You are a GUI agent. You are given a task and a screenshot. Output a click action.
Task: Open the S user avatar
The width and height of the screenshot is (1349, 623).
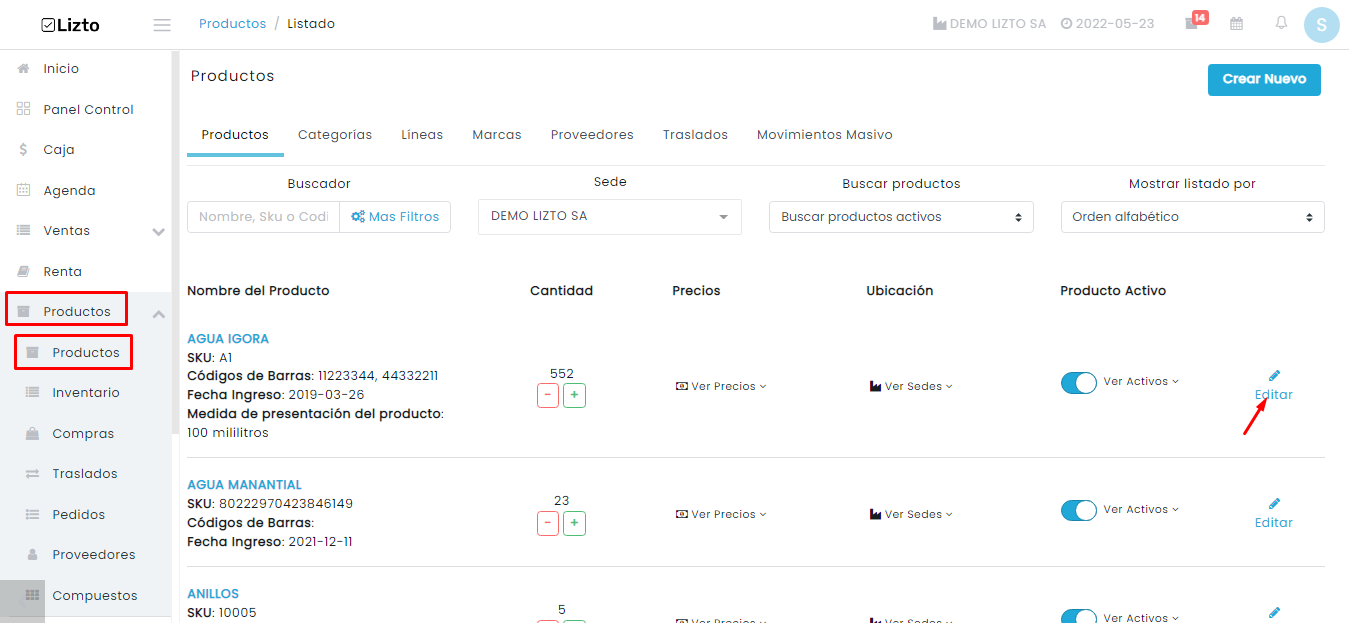pos(1321,25)
